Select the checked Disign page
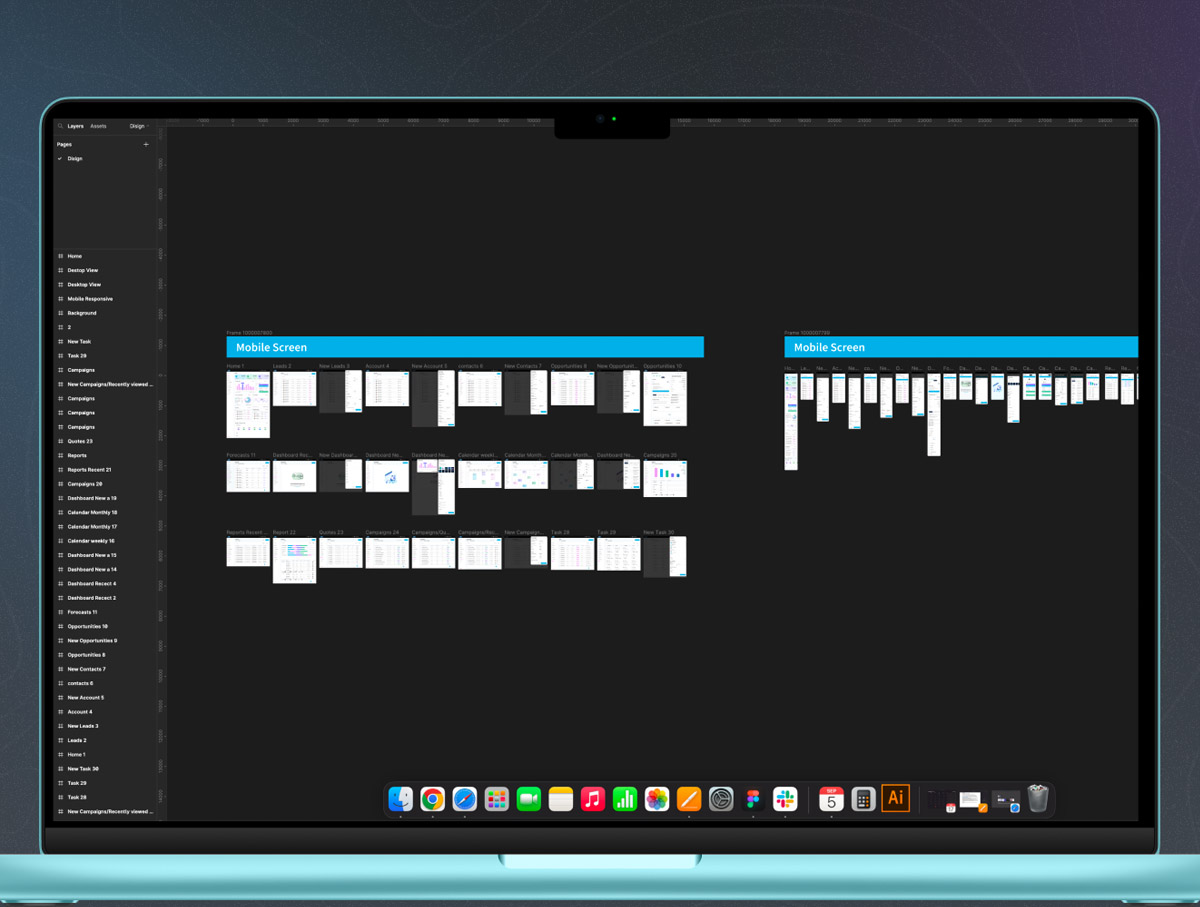Image resolution: width=1200 pixels, height=907 pixels. 75,159
